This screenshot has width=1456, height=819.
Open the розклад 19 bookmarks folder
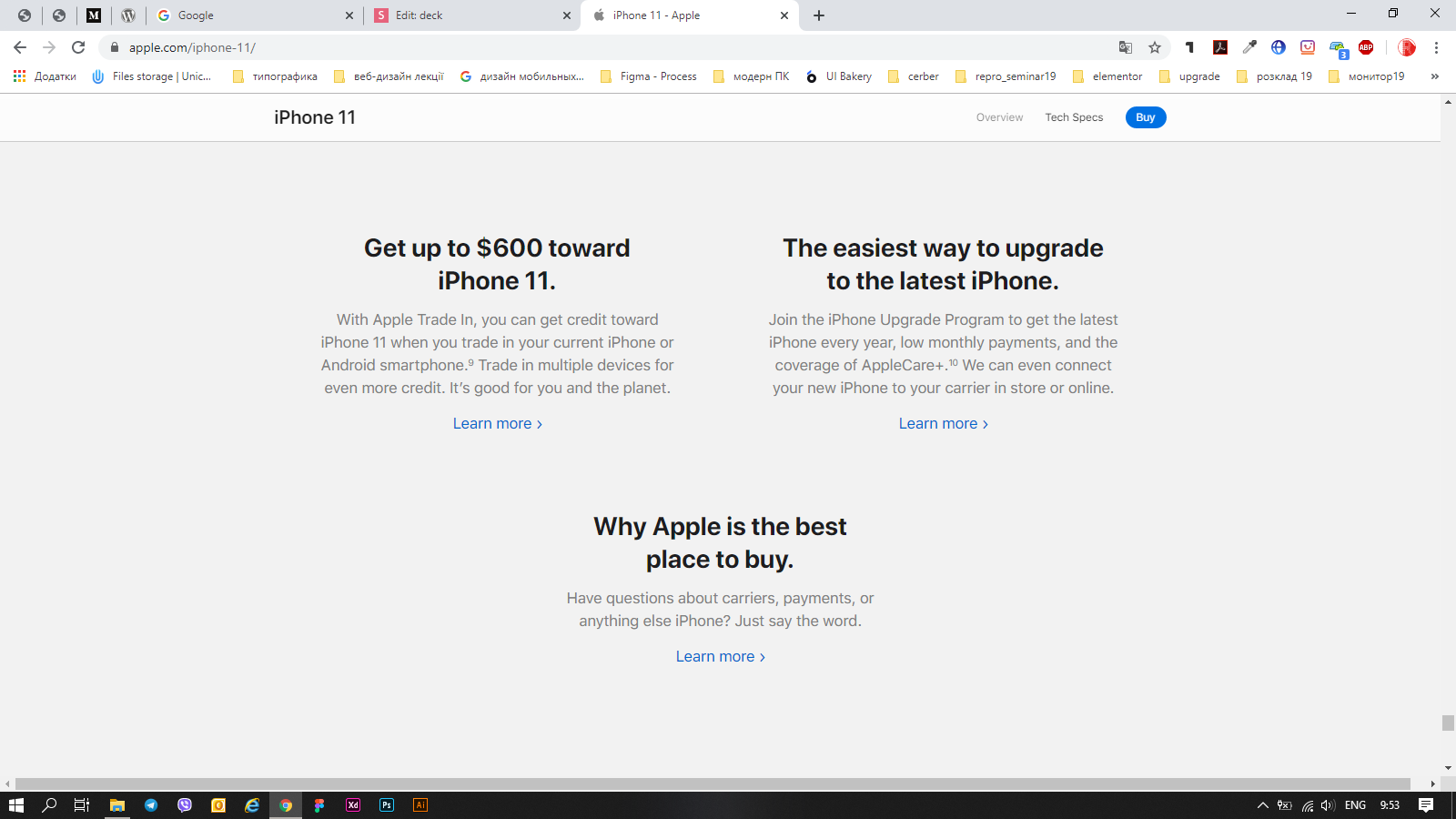(1274, 76)
